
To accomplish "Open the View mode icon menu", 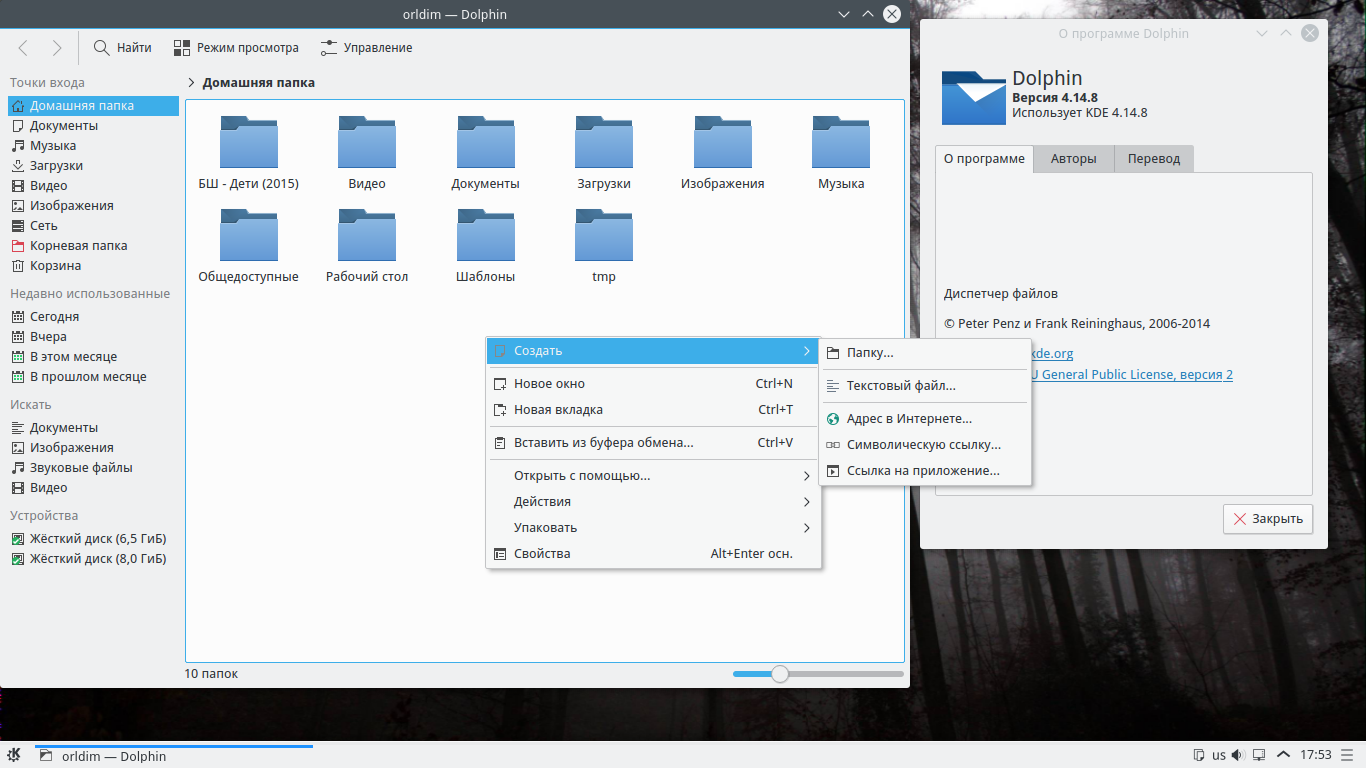I will pyautogui.click(x=181, y=48).
